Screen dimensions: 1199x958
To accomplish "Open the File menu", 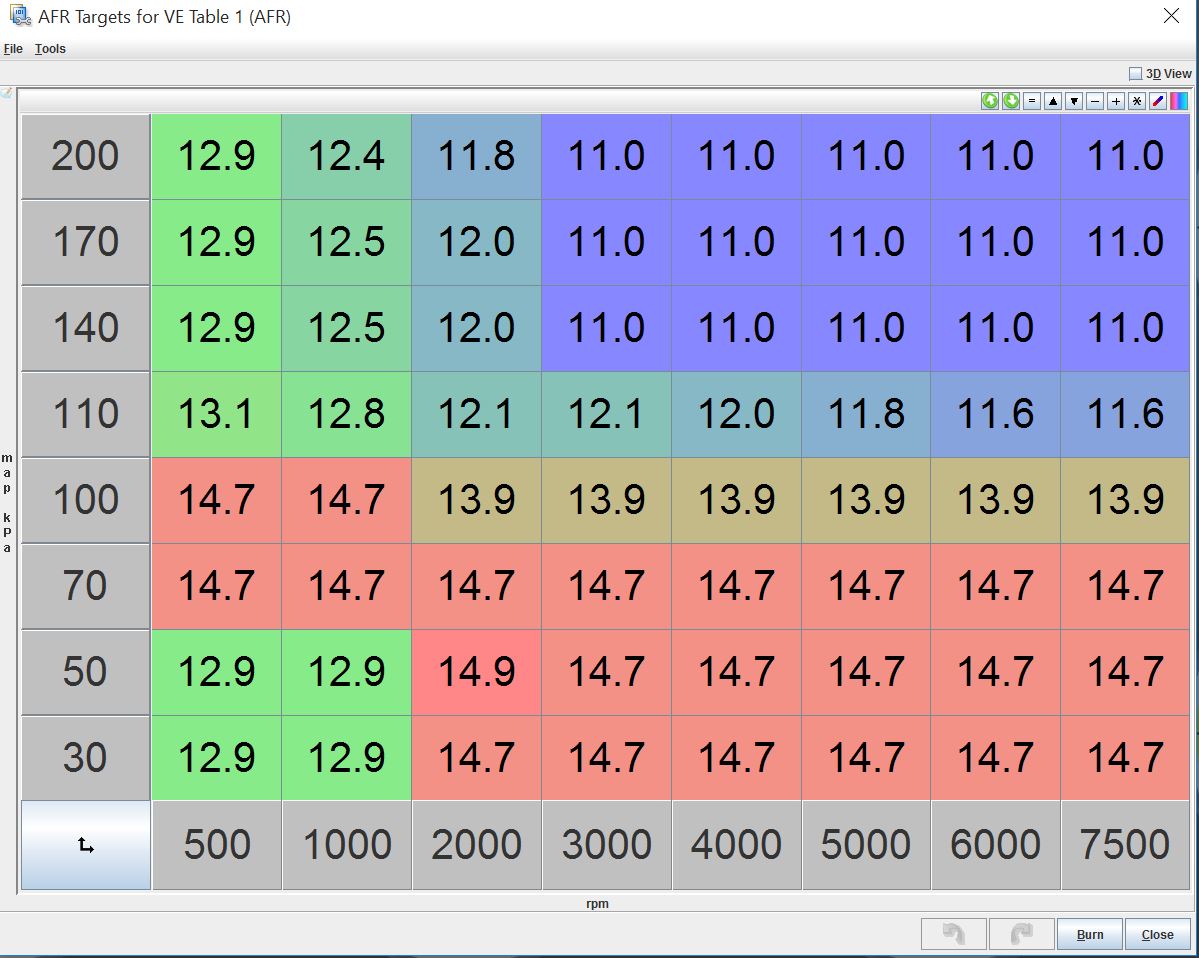I will pyautogui.click(x=13, y=49).
